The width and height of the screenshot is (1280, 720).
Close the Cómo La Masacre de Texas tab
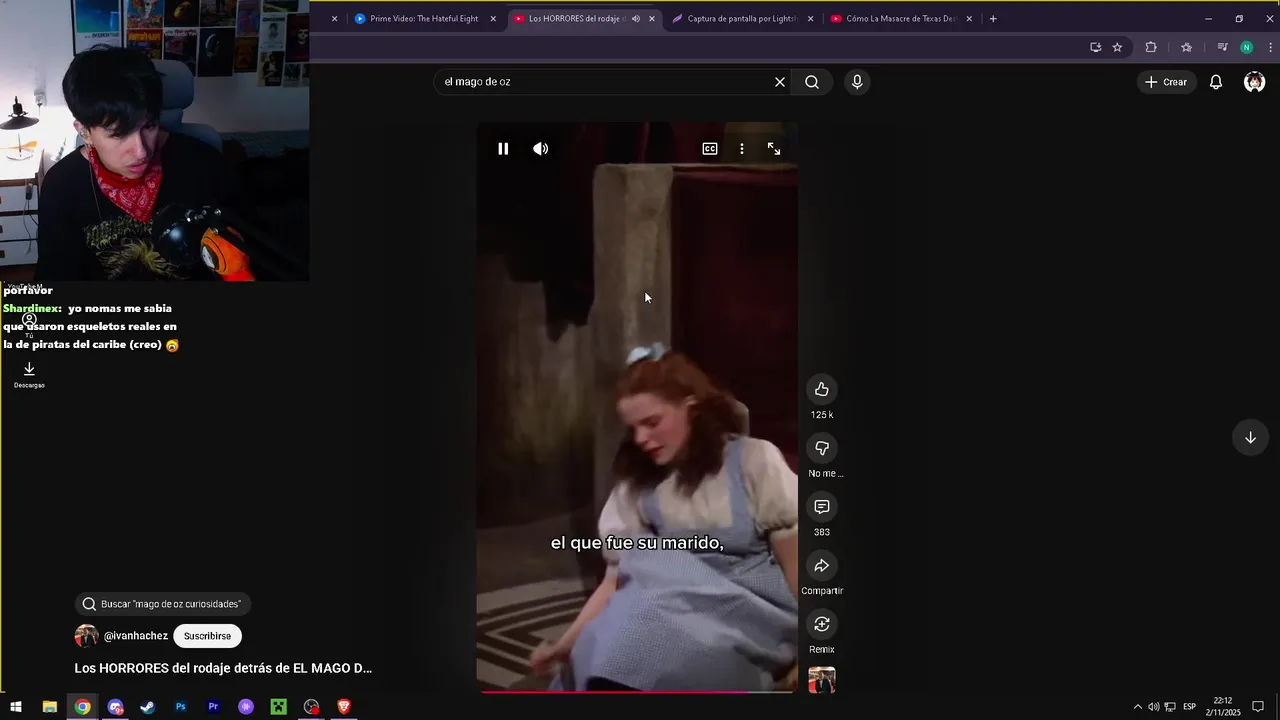click(x=969, y=18)
